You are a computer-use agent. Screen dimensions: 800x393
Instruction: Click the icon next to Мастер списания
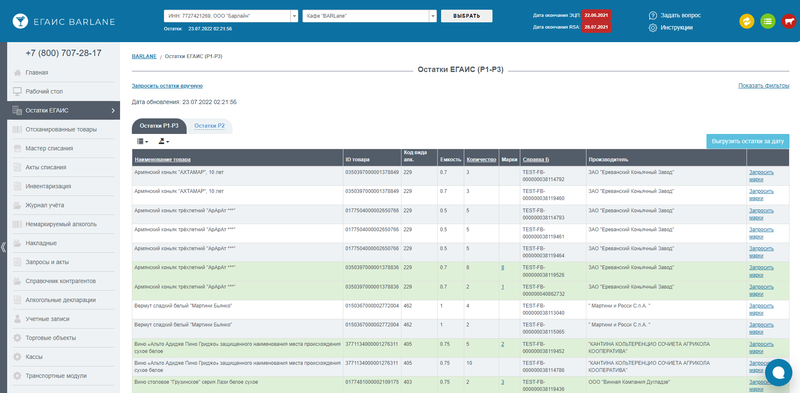(x=17, y=149)
